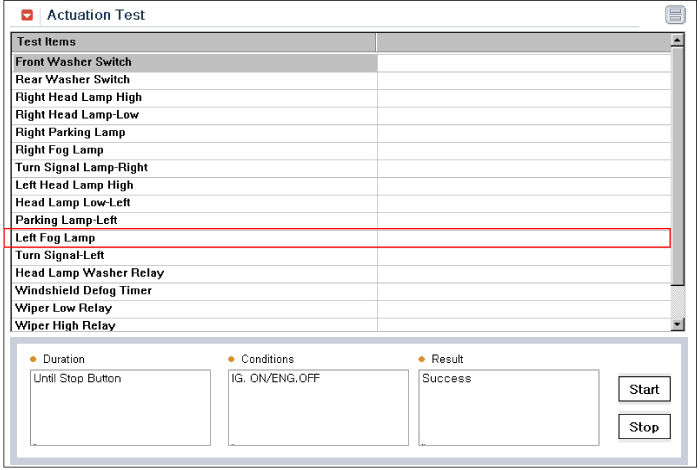Select Right Parking Lamp row
Image resolution: width=700 pixels, height=470 pixels.
point(342,133)
